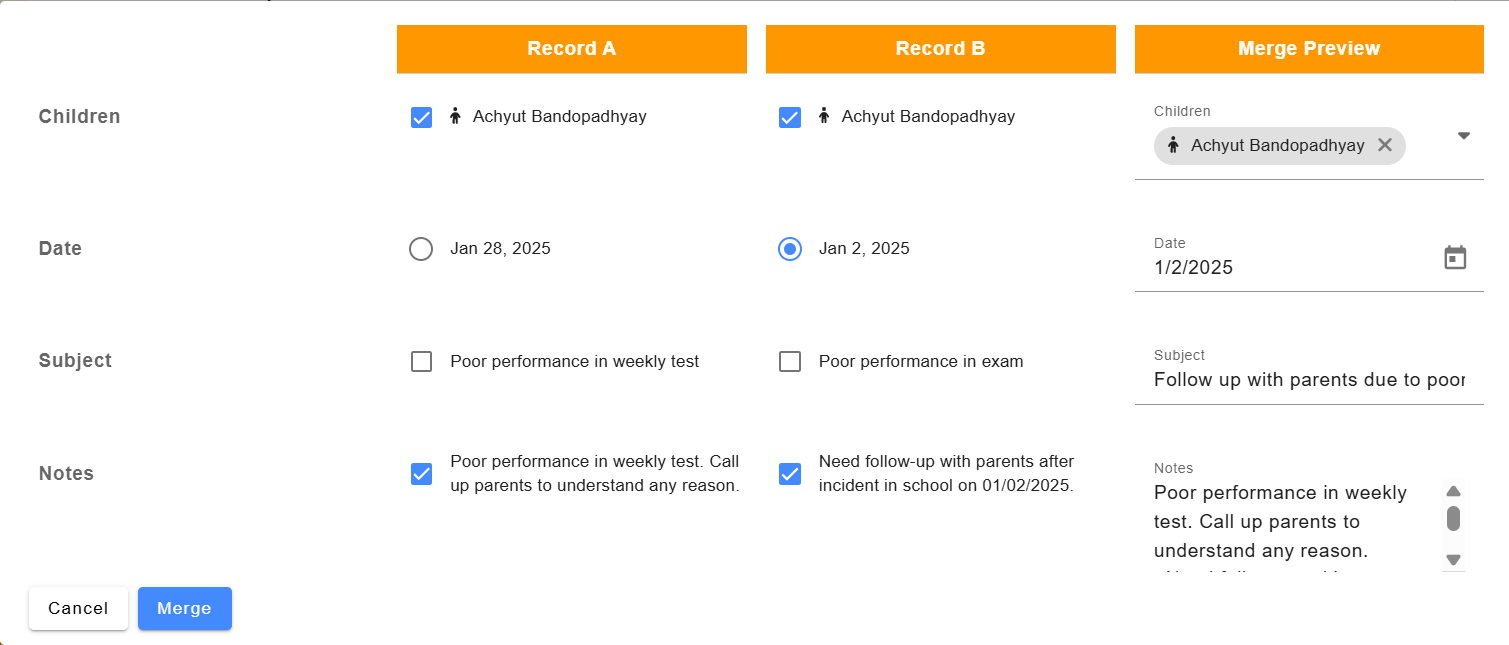The image size is (1509, 645).
Task: Open the calendar picker in the Date field
Action: 1455,257
